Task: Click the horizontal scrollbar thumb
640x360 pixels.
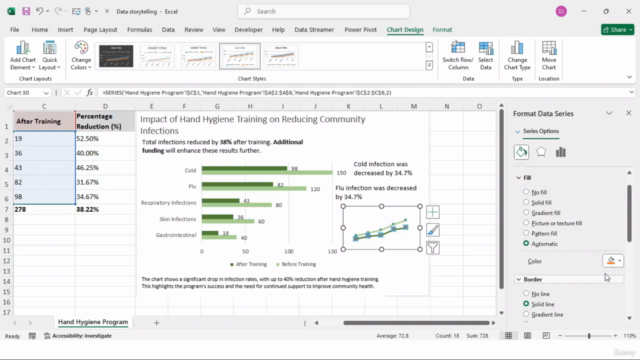Action: tap(416, 323)
